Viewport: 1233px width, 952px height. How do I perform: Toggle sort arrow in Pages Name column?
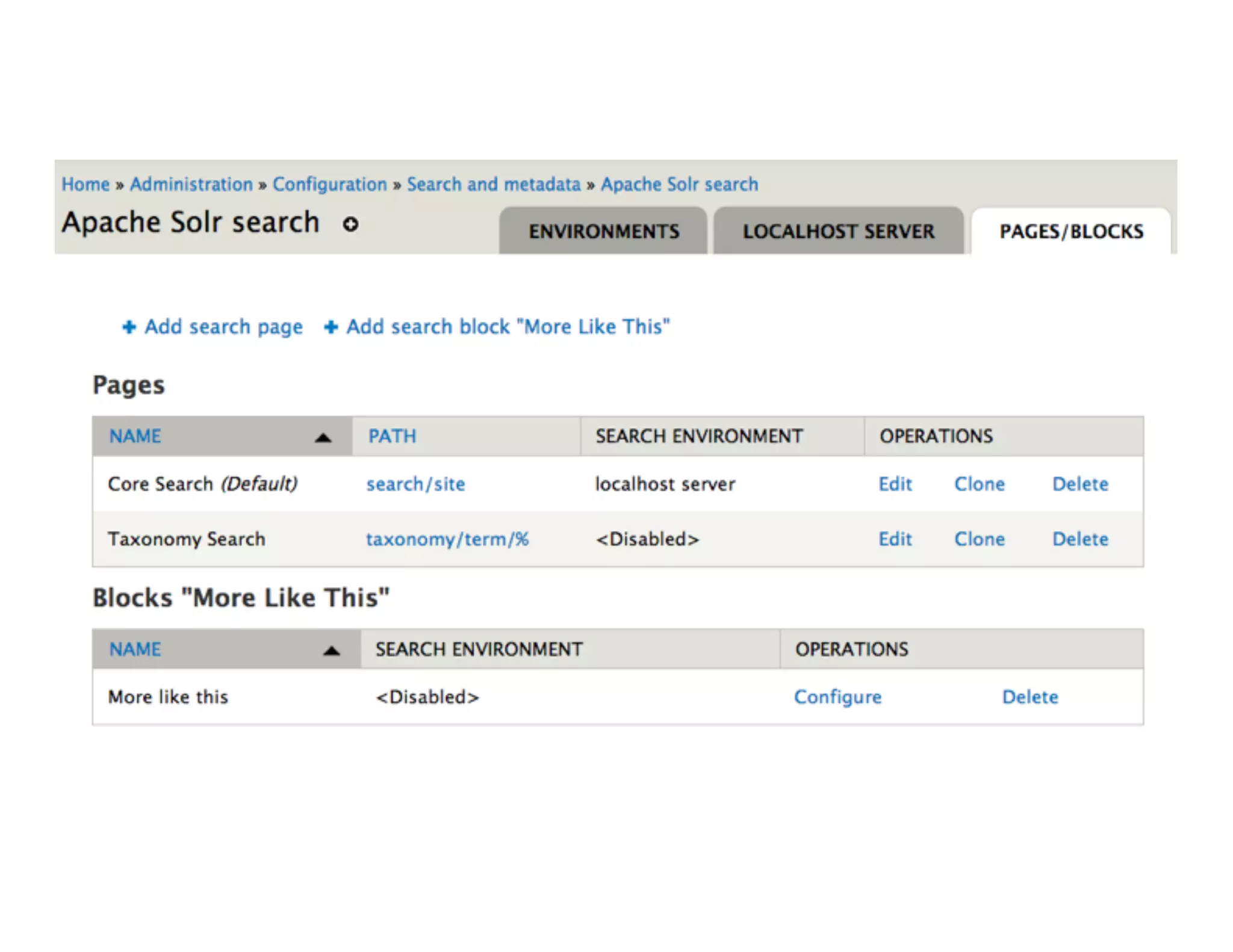pyautogui.click(x=323, y=437)
